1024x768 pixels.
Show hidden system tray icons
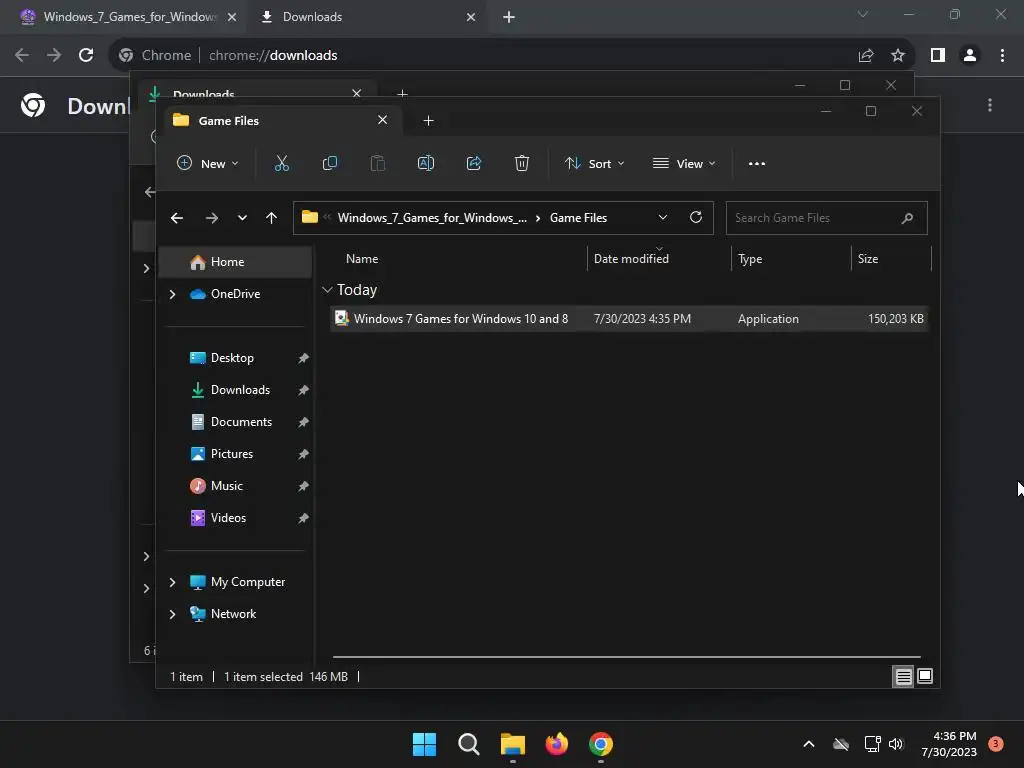(x=808, y=744)
